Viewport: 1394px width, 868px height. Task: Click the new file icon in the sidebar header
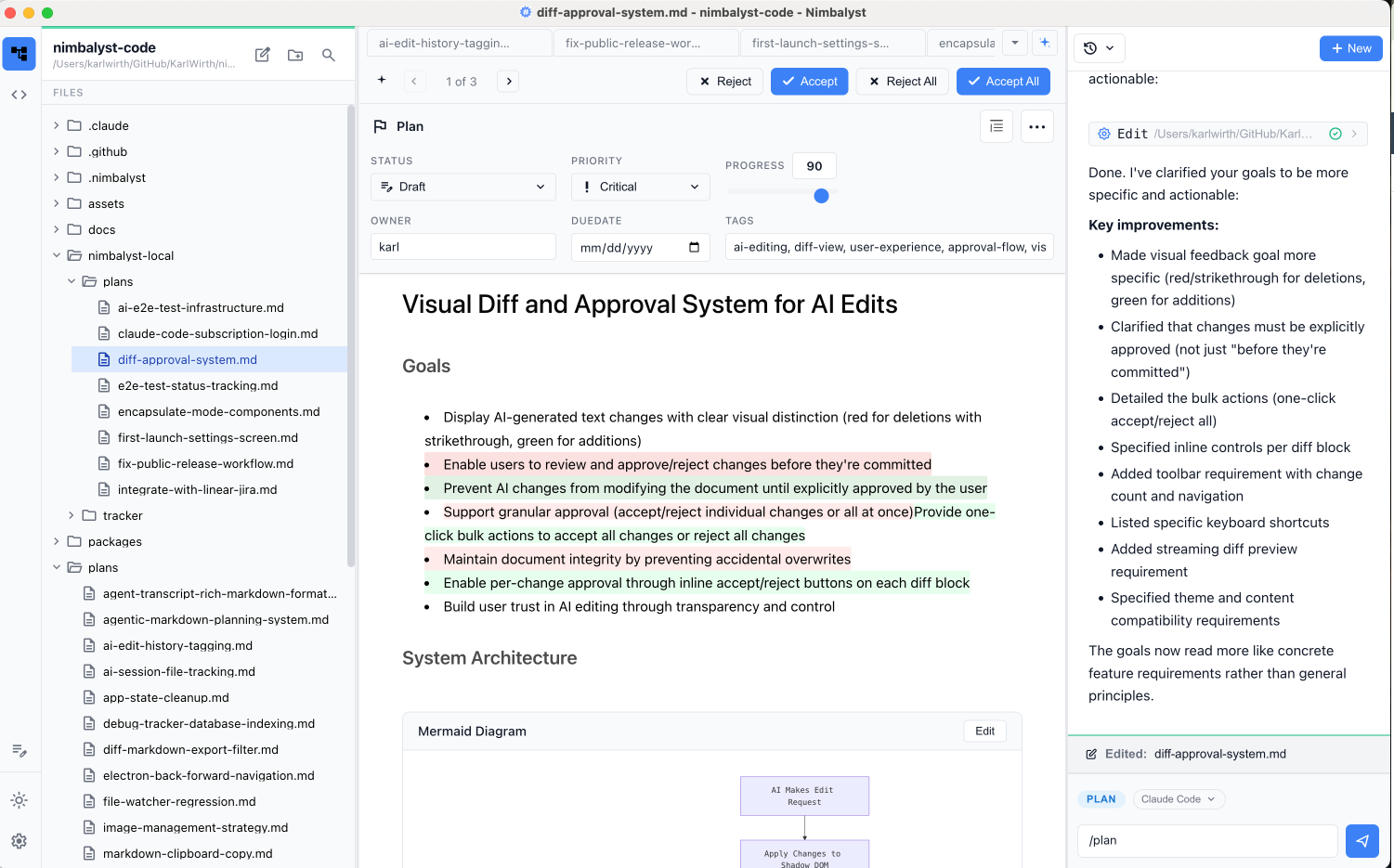pos(263,55)
